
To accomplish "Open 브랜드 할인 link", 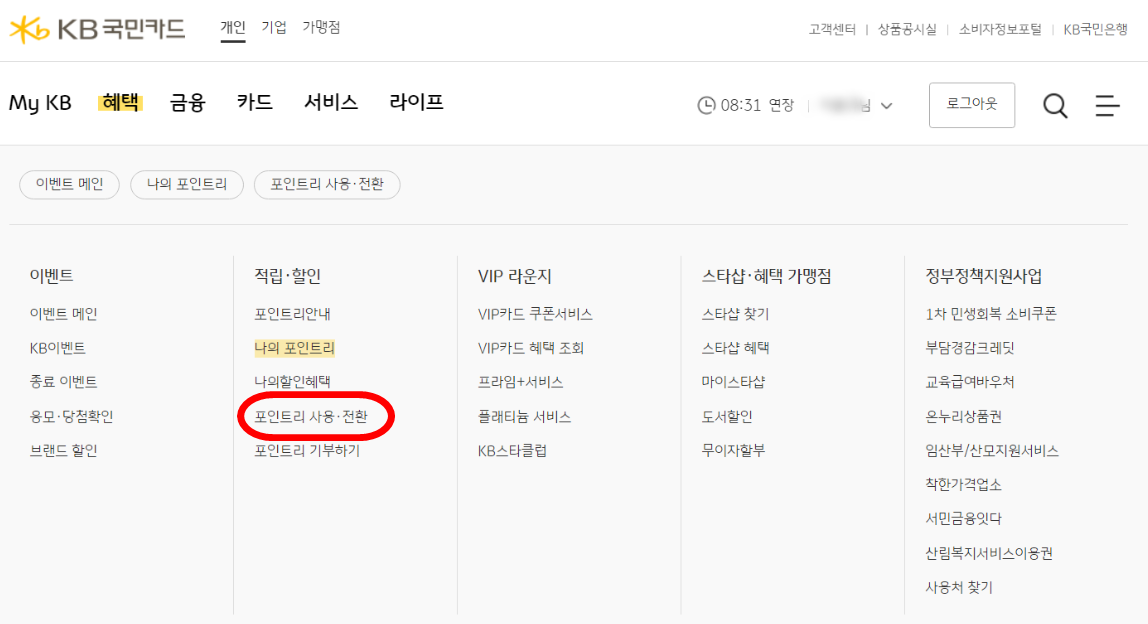I will click(x=64, y=450).
